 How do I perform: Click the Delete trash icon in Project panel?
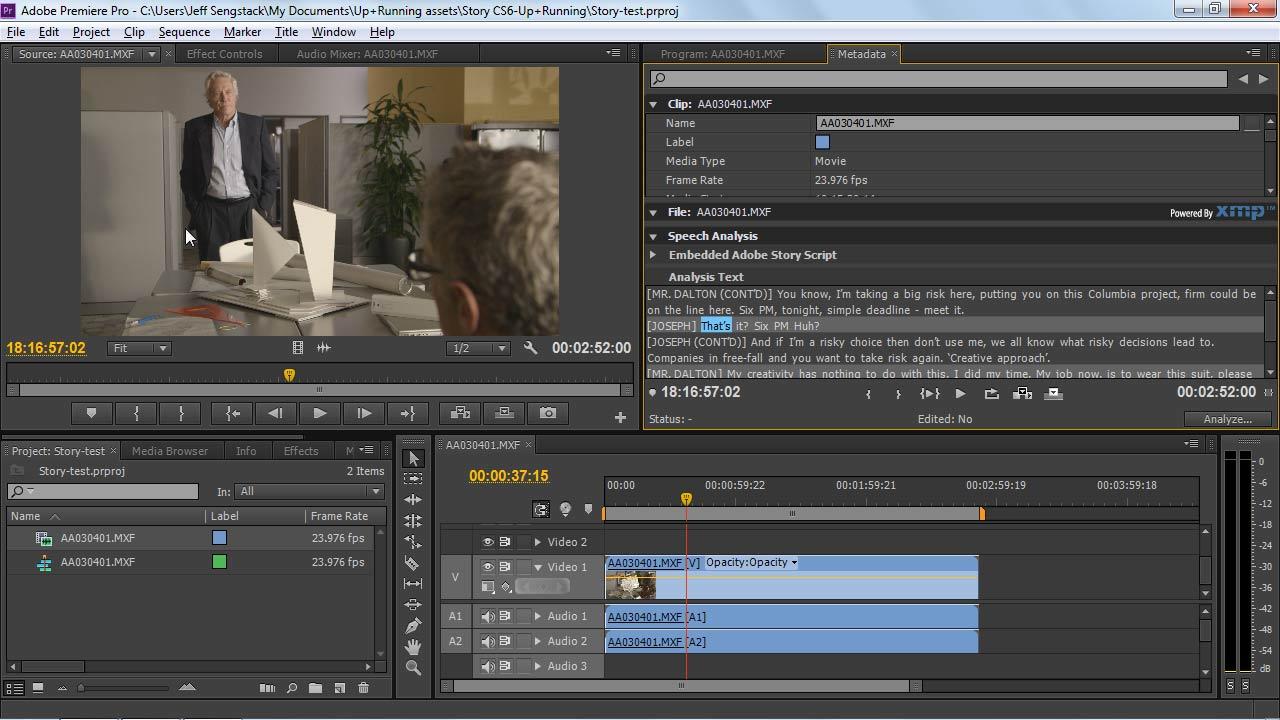363,688
